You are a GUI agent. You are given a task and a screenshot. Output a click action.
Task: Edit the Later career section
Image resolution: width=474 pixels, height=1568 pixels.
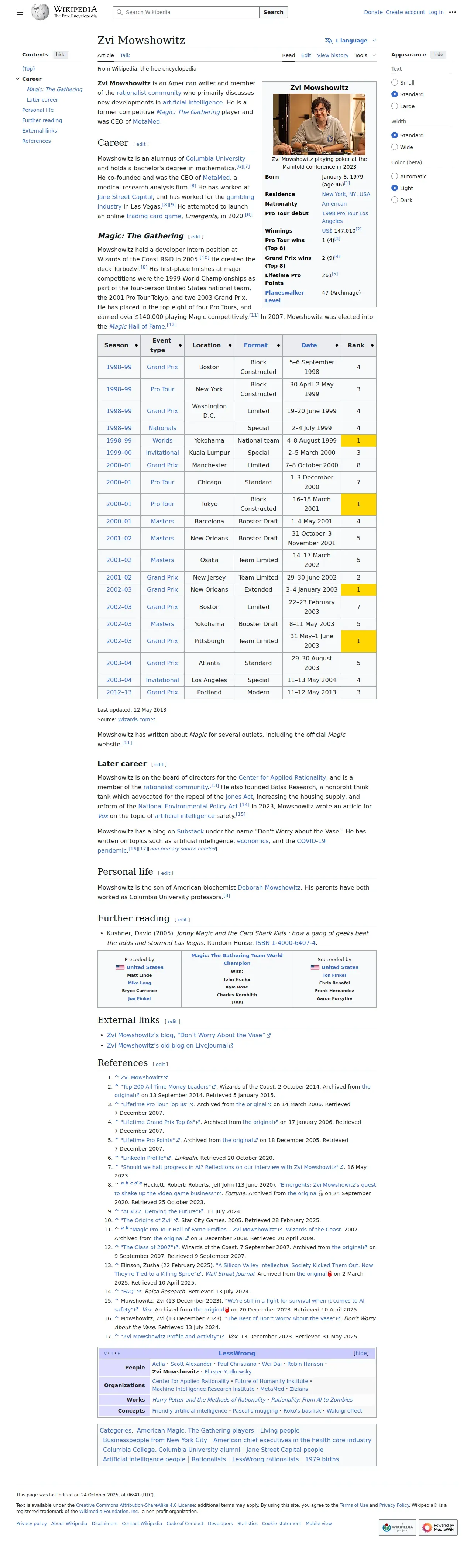point(159,764)
